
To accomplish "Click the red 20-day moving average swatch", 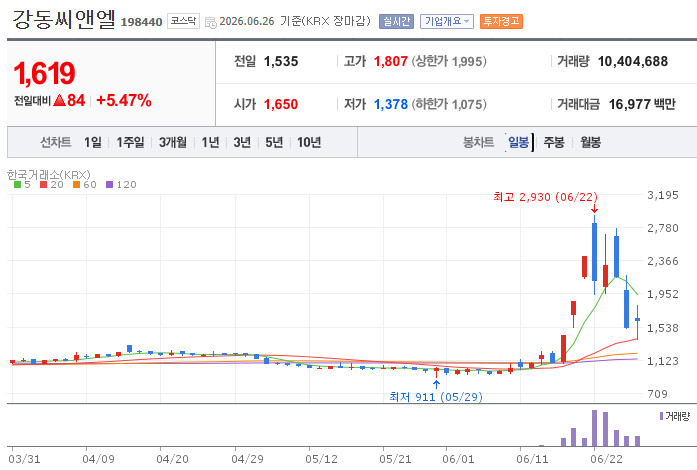I will [x=43, y=185].
